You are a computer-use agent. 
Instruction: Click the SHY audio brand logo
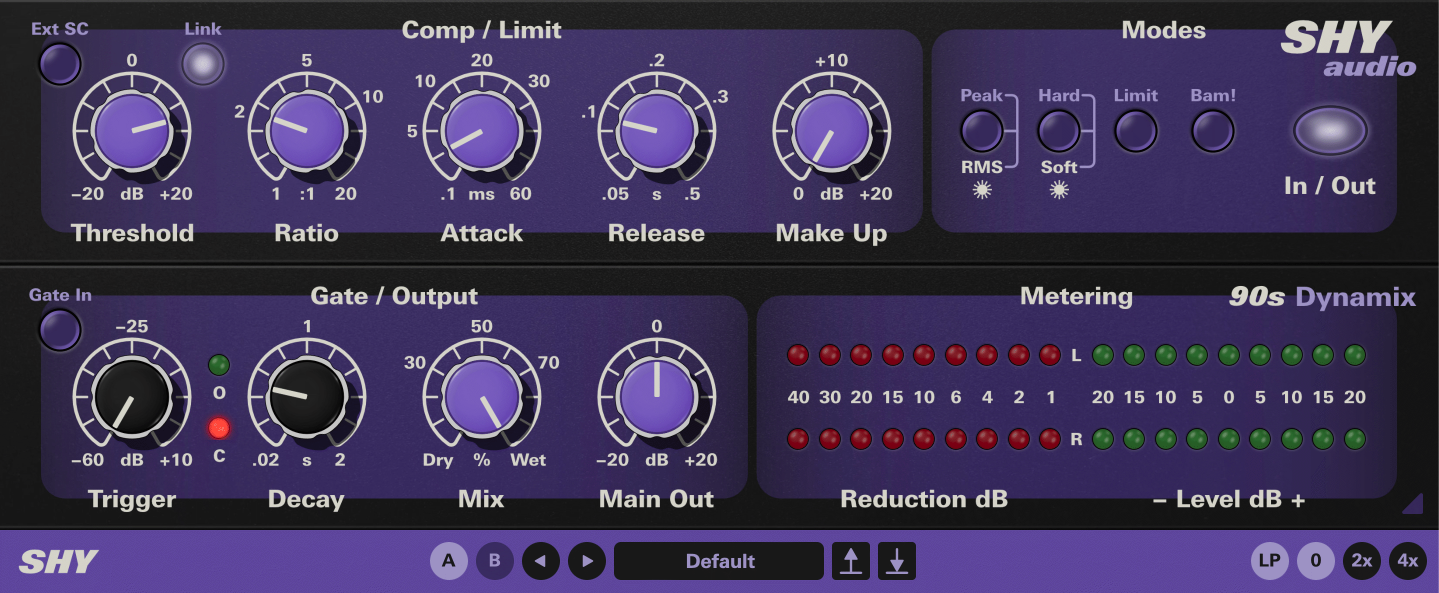tap(1349, 49)
